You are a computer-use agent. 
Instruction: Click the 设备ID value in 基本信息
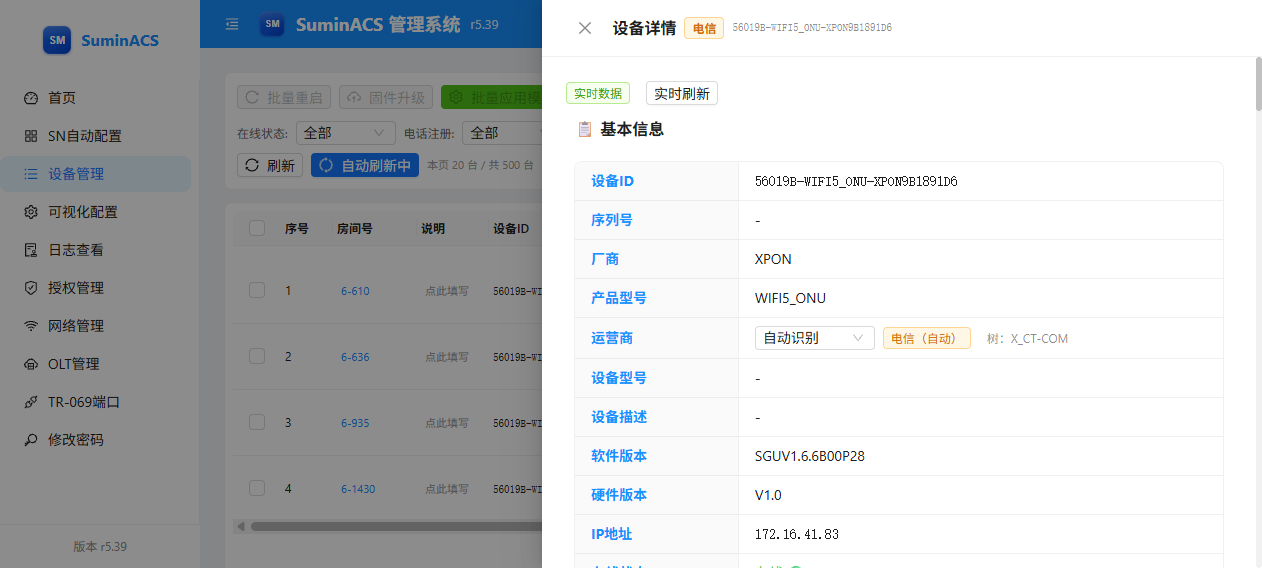[856, 181]
